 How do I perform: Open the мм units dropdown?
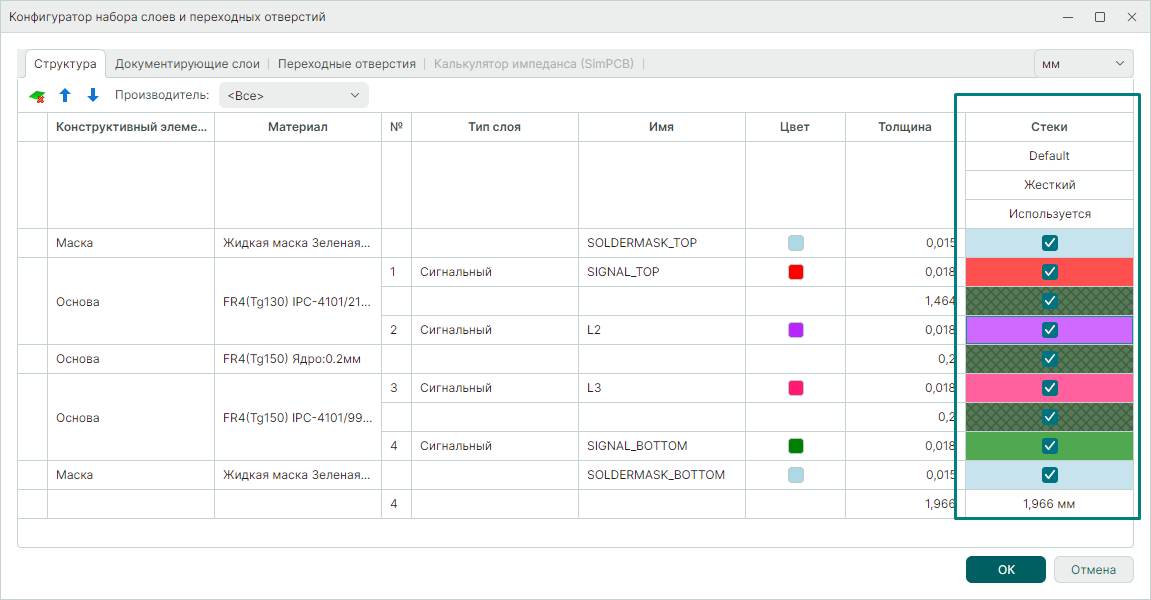[x=1083, y=64]
